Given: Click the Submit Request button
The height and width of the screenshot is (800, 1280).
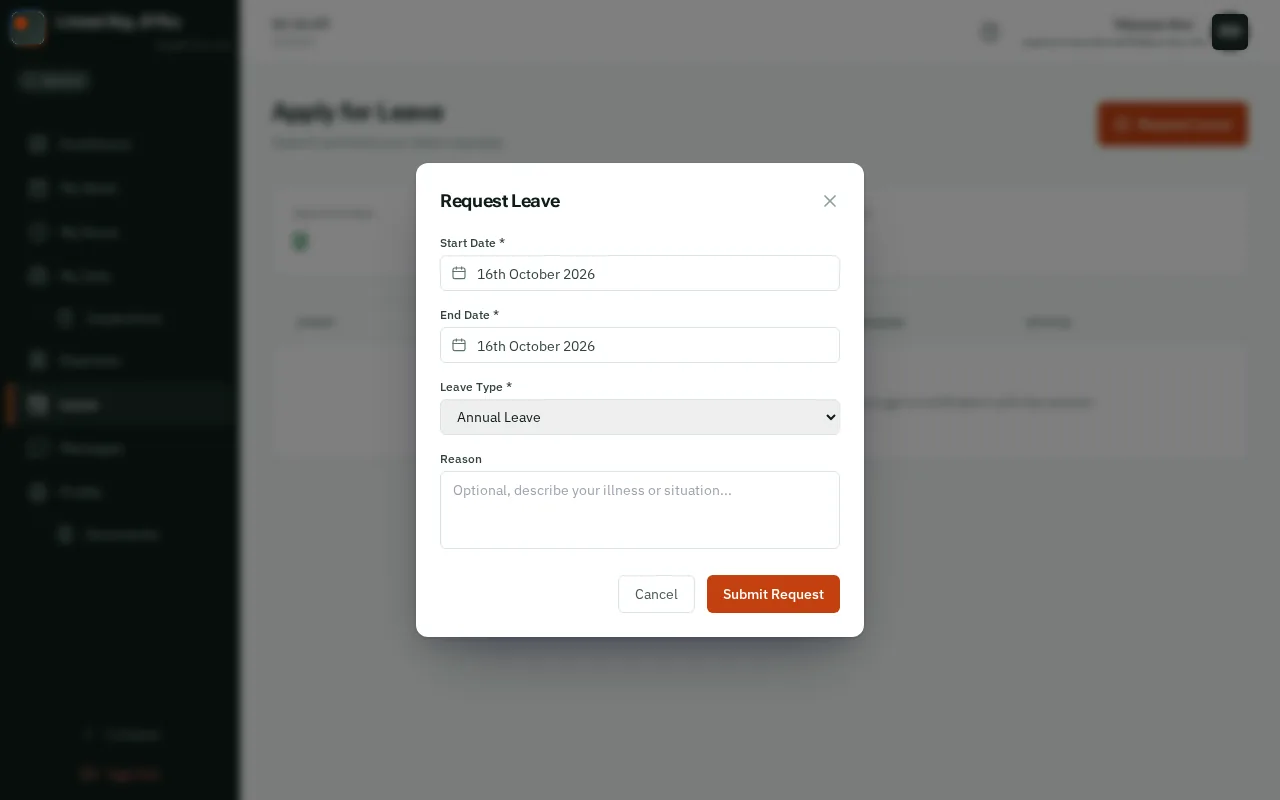Looking at the screenshot, I should click(x=773, y=594).
